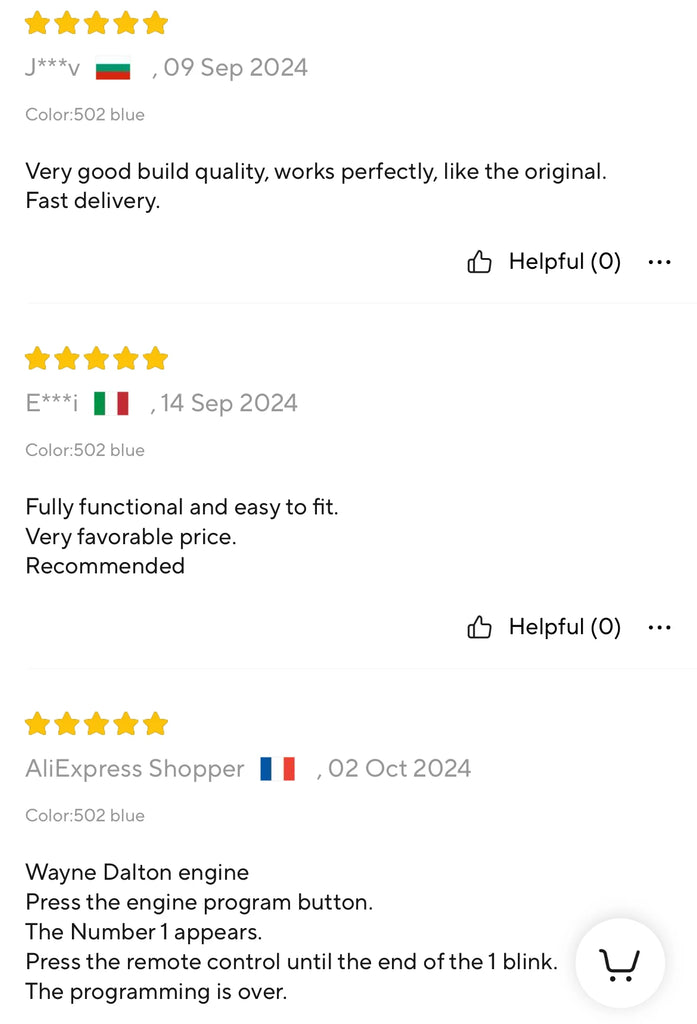
Task: Select reviewer name J***v
Action: pyautogui.click(x=53, y=69)
